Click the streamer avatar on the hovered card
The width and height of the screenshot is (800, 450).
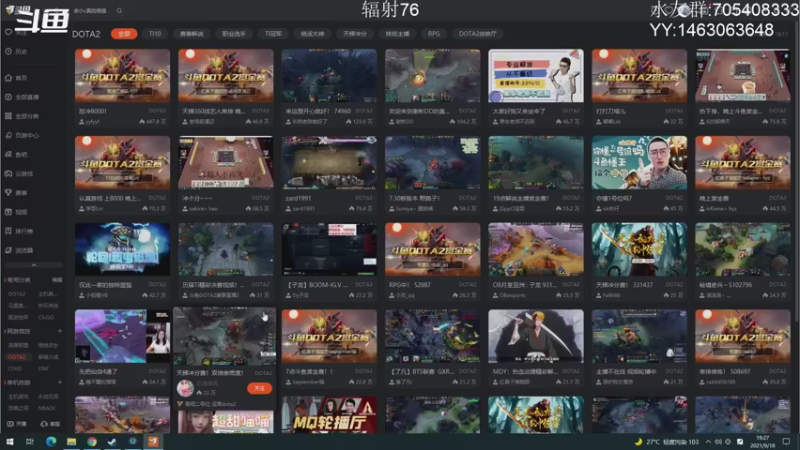[185, 388]
